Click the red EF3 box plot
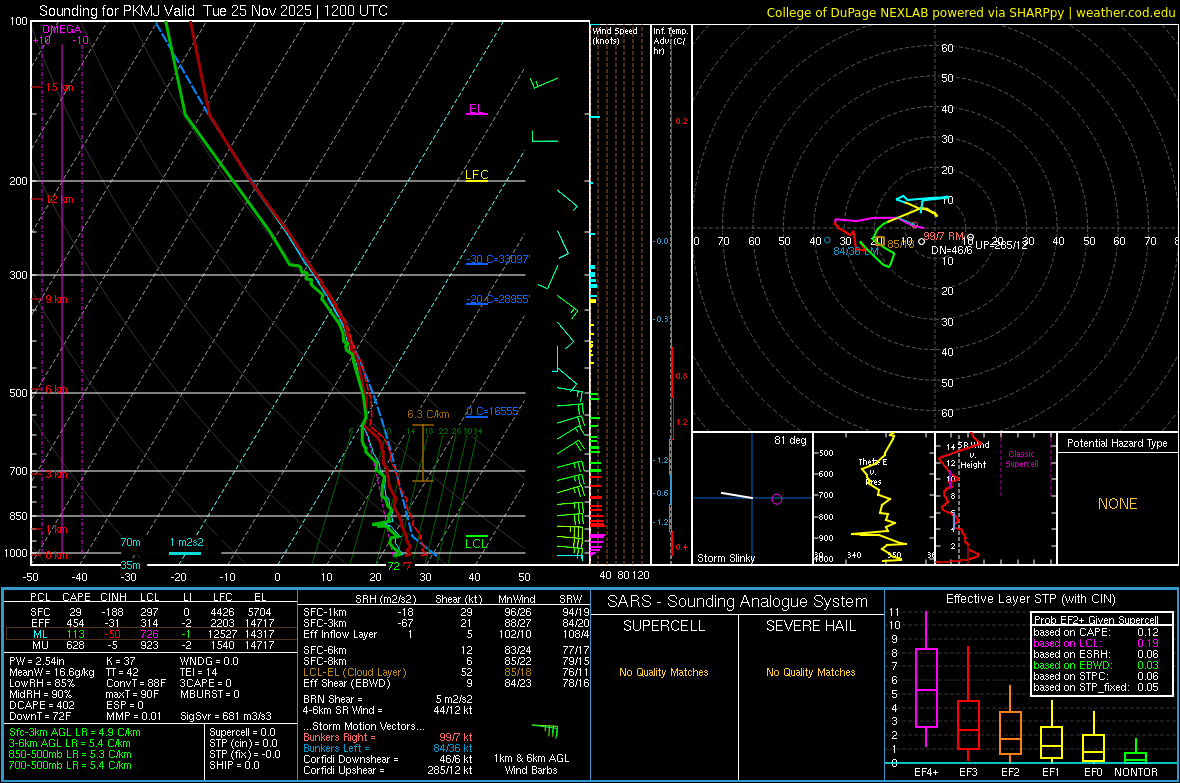Viewport: 1180px width, 783px height. click(x=968, y=724)
